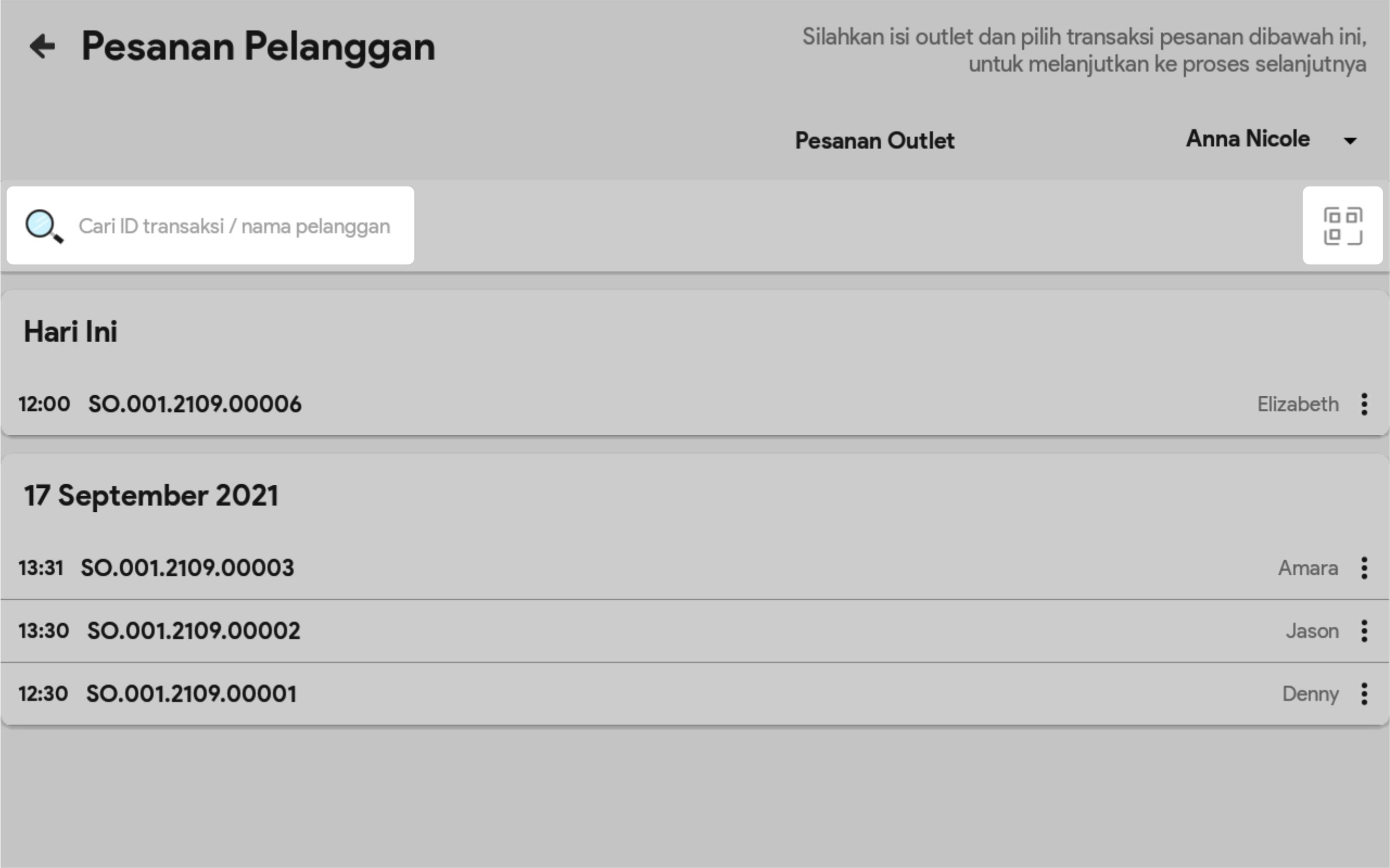Open three-dot menu for Amara's order

click(1364, 568)
